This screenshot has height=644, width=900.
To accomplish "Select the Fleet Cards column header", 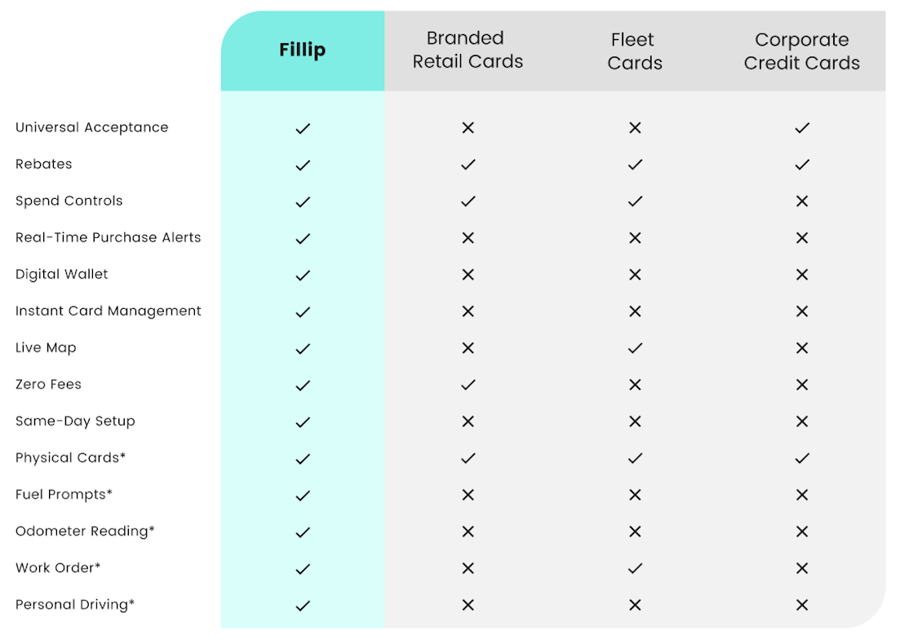I will click(634, 52).
